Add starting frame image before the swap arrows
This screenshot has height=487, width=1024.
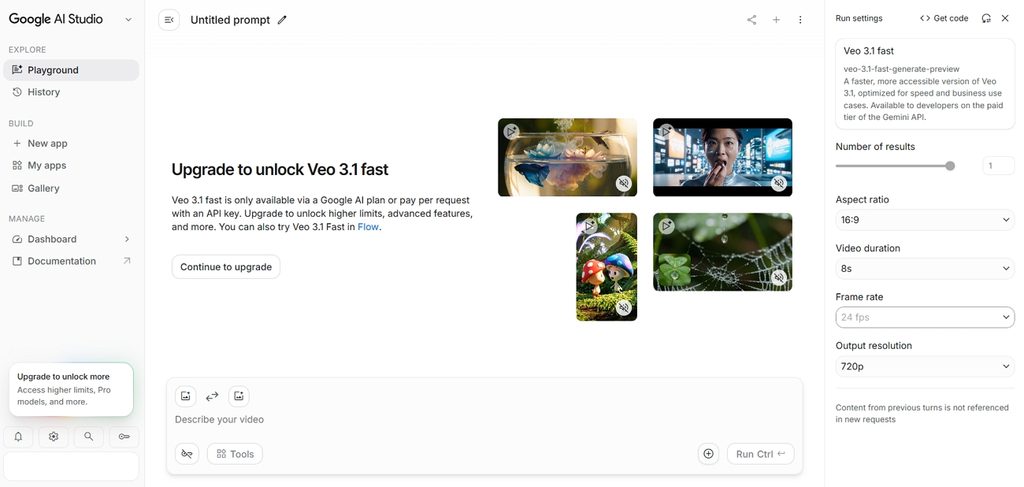coord(185,396)
